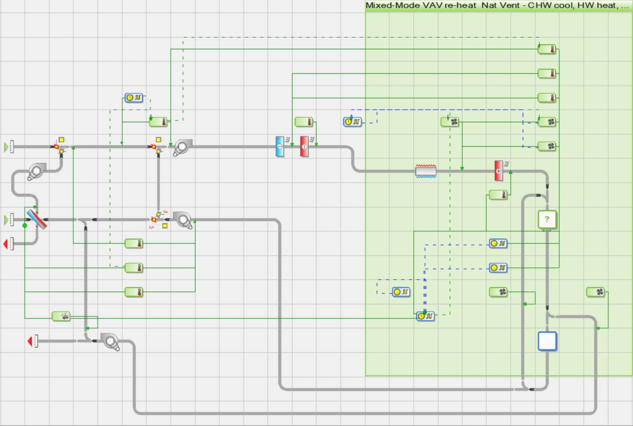633x426 pixels.
Task: Open the zone block marked with a question mark
Action: [546, 219]
